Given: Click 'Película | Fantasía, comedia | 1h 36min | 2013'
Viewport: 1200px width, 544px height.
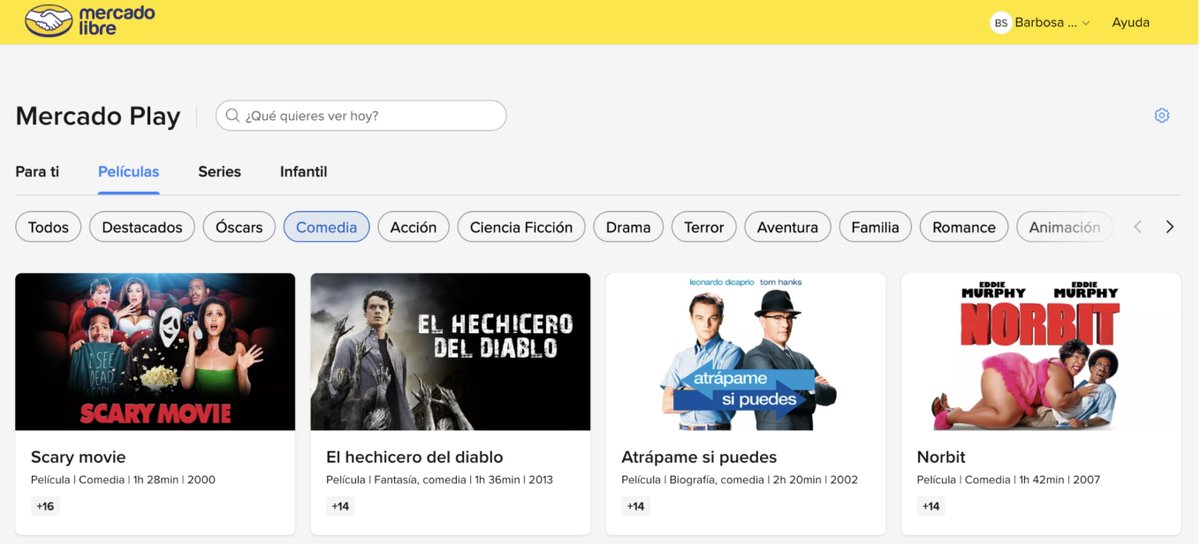Looking at the screenshot, I should [x=439, y=480].
